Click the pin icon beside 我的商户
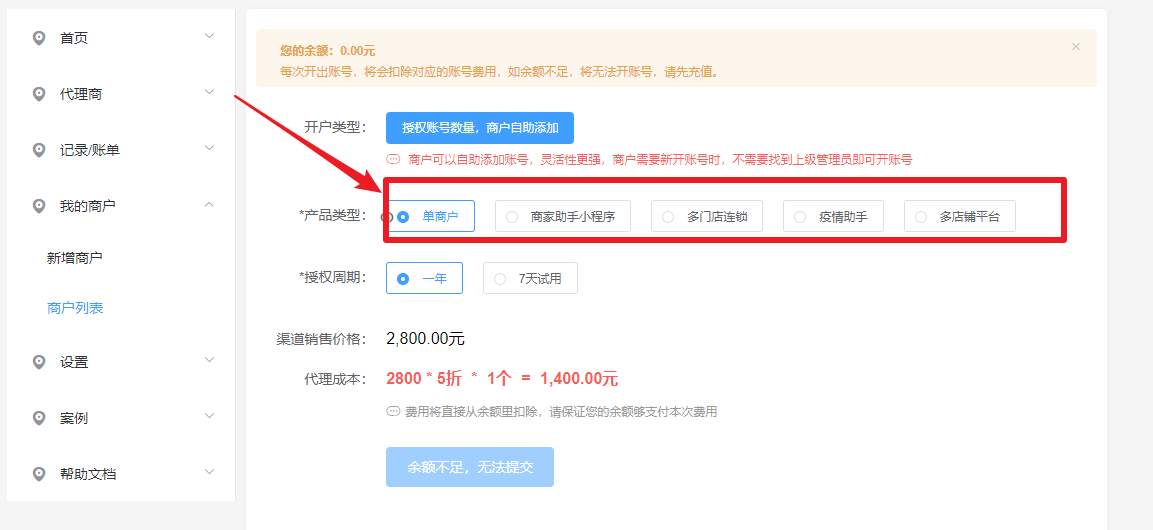The image size is (1153, 530). tap(40, 206)
